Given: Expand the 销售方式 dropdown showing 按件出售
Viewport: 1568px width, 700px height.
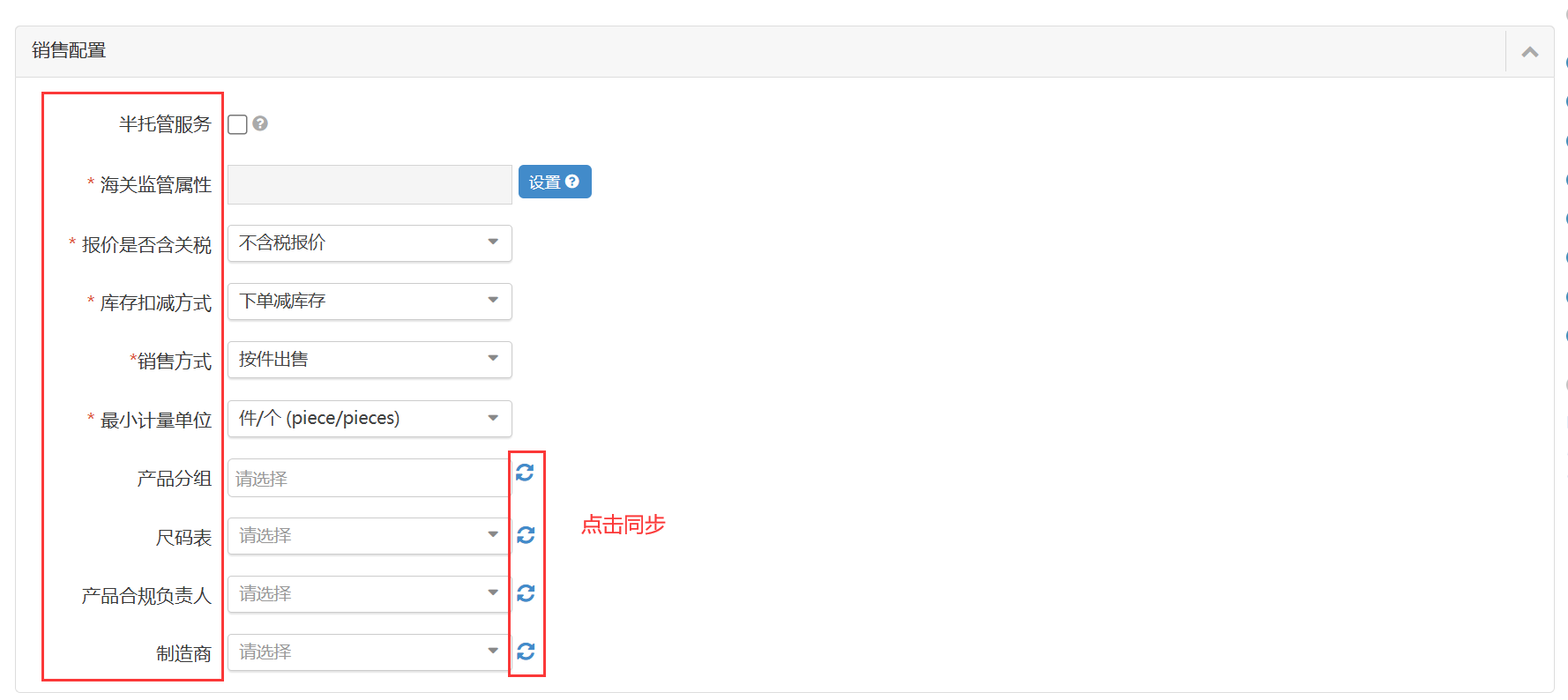Looking at the screenshot, I should pyautogui.click(x=370, y=360).
